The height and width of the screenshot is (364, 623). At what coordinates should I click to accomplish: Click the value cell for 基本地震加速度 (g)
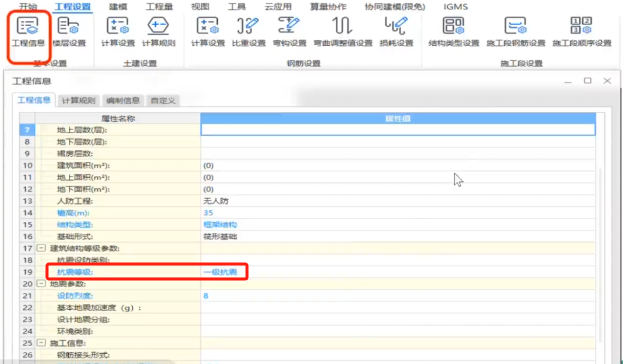coord(398,308)
